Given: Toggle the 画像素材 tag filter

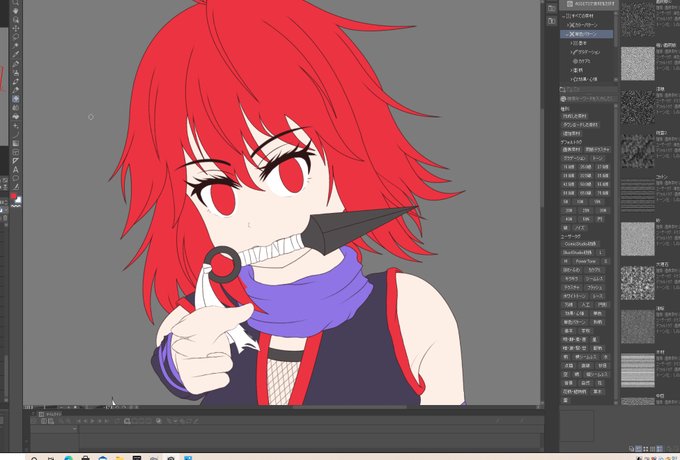Looking at the screenshot, I should pos(571,150).
